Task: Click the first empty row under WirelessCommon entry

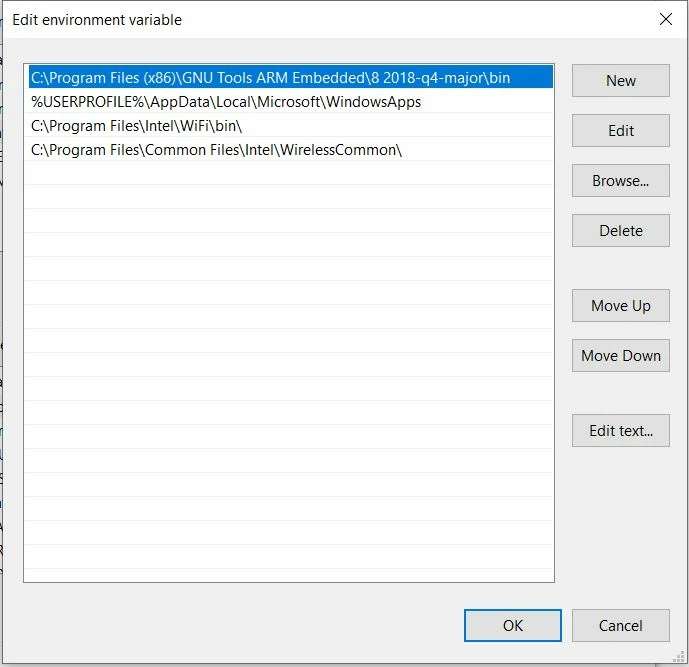Action: [289, 173]
